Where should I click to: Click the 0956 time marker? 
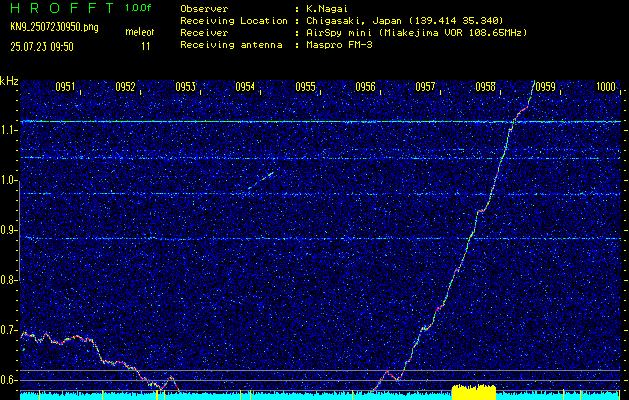tap(365, 87)
